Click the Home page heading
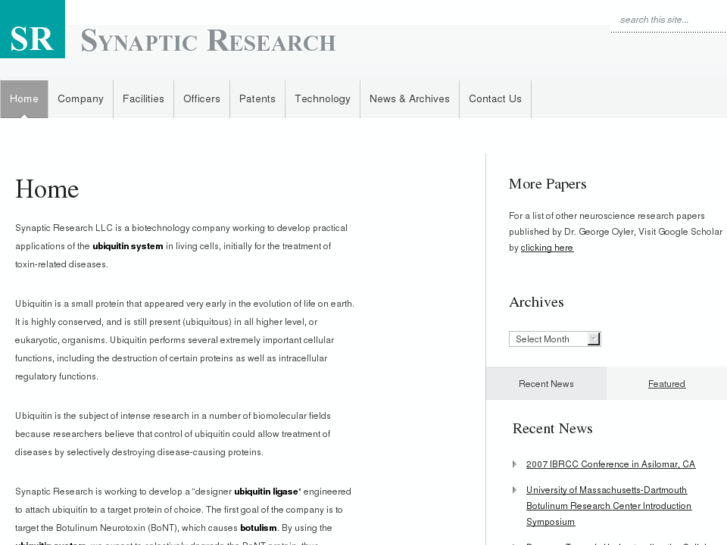The height and width of the screenshot is (545, 727). tap(47, 189)
